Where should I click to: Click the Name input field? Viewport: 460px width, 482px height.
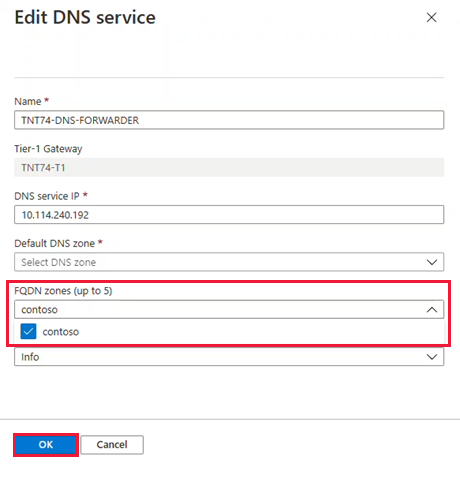coord(229,120)
